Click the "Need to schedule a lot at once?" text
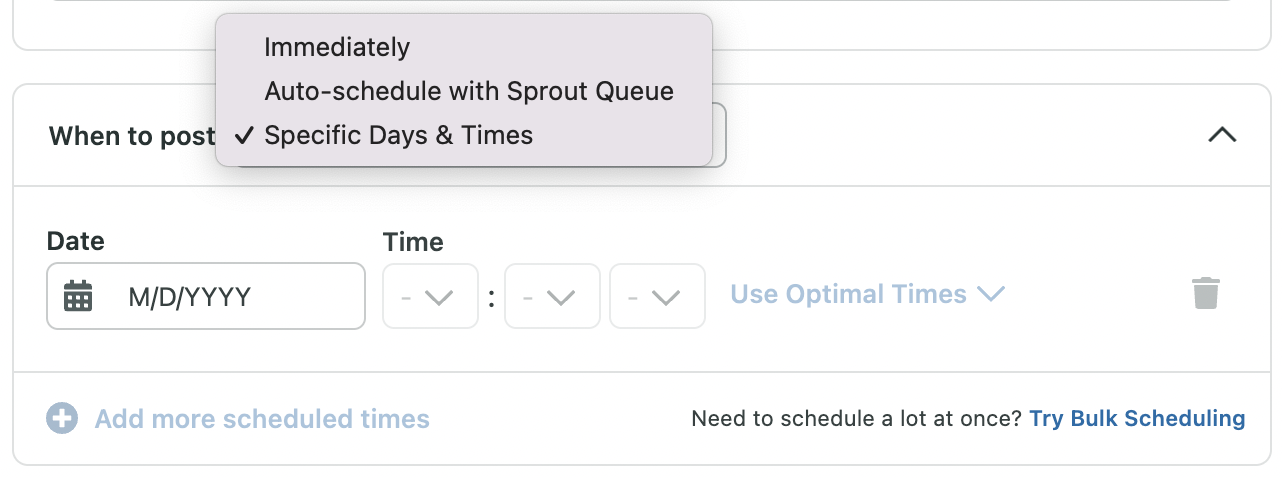The width and height of the screenshot is (1282, 478). [856, 418]
